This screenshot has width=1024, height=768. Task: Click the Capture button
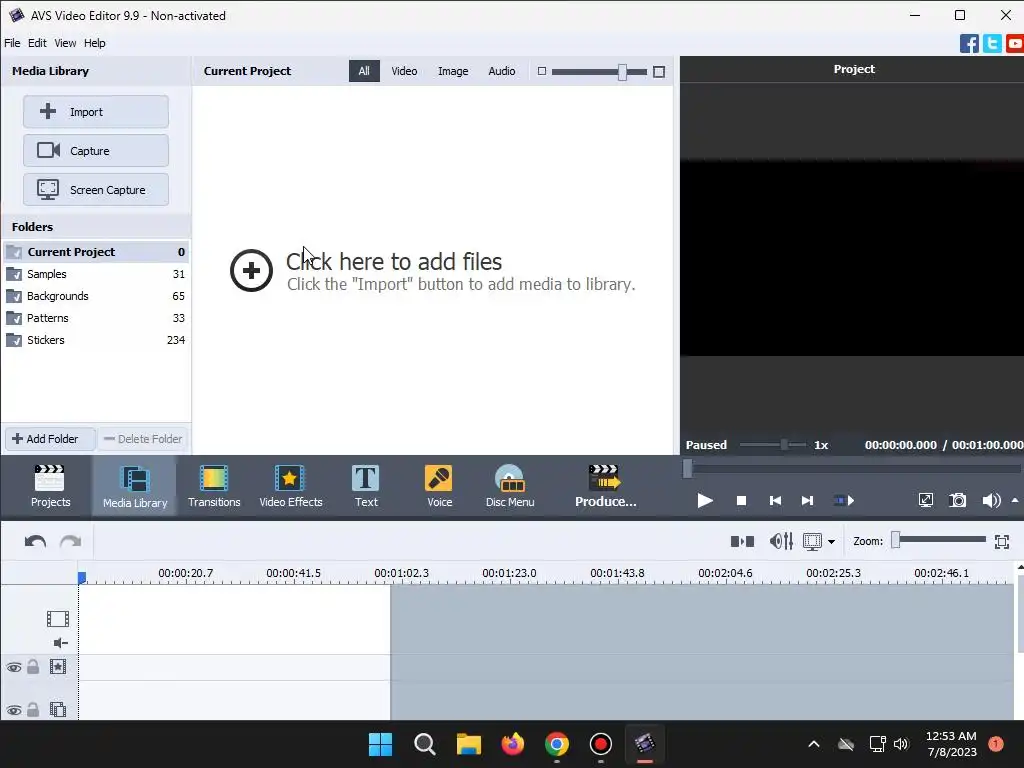96,151
